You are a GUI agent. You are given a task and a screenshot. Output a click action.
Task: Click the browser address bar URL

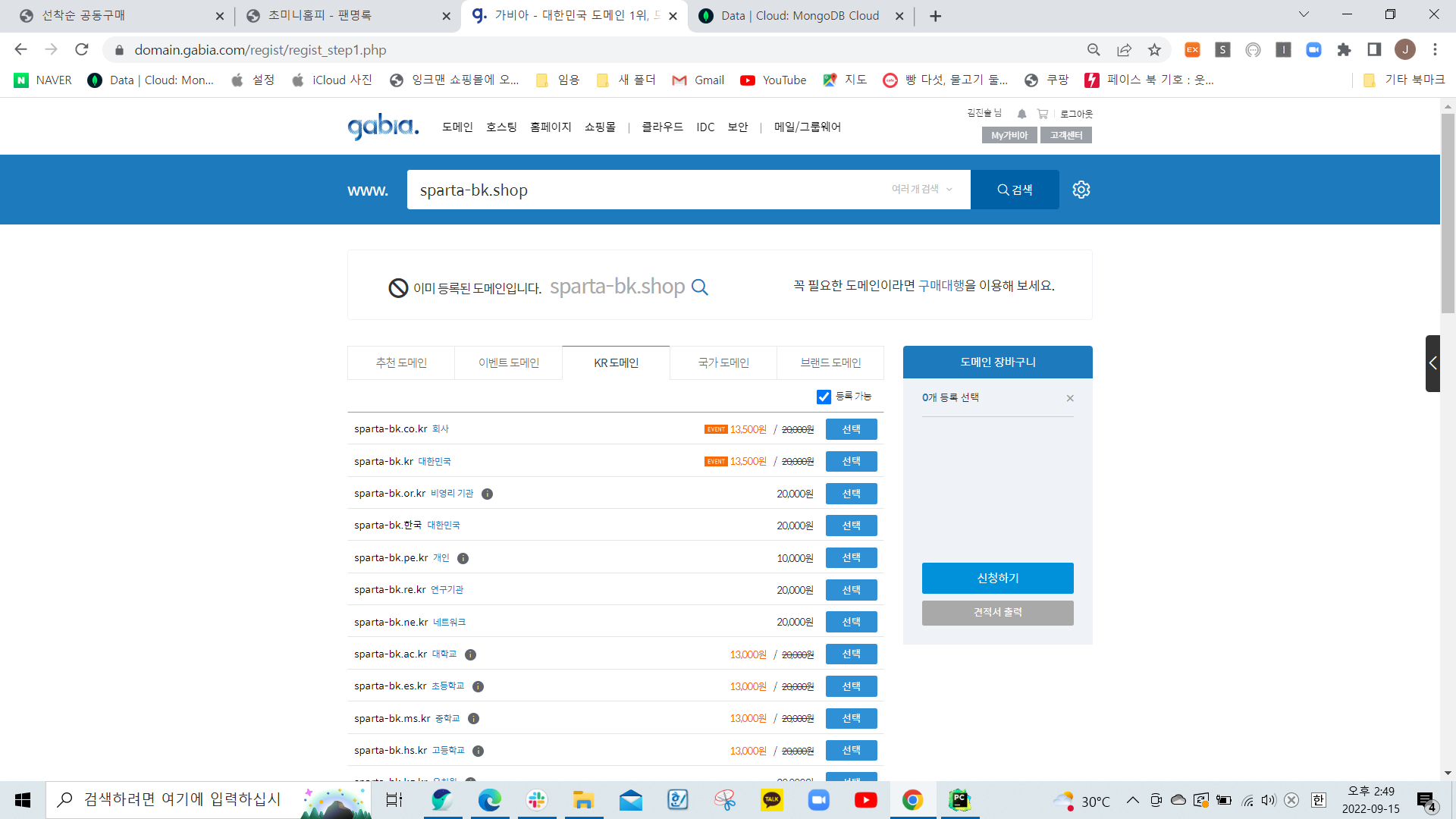260,50
